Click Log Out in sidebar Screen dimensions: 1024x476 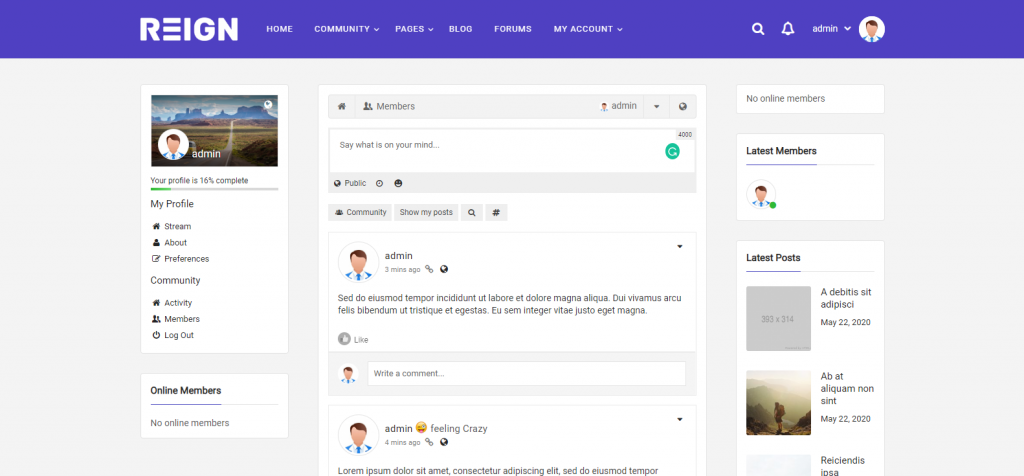click(x=173, y=336)
